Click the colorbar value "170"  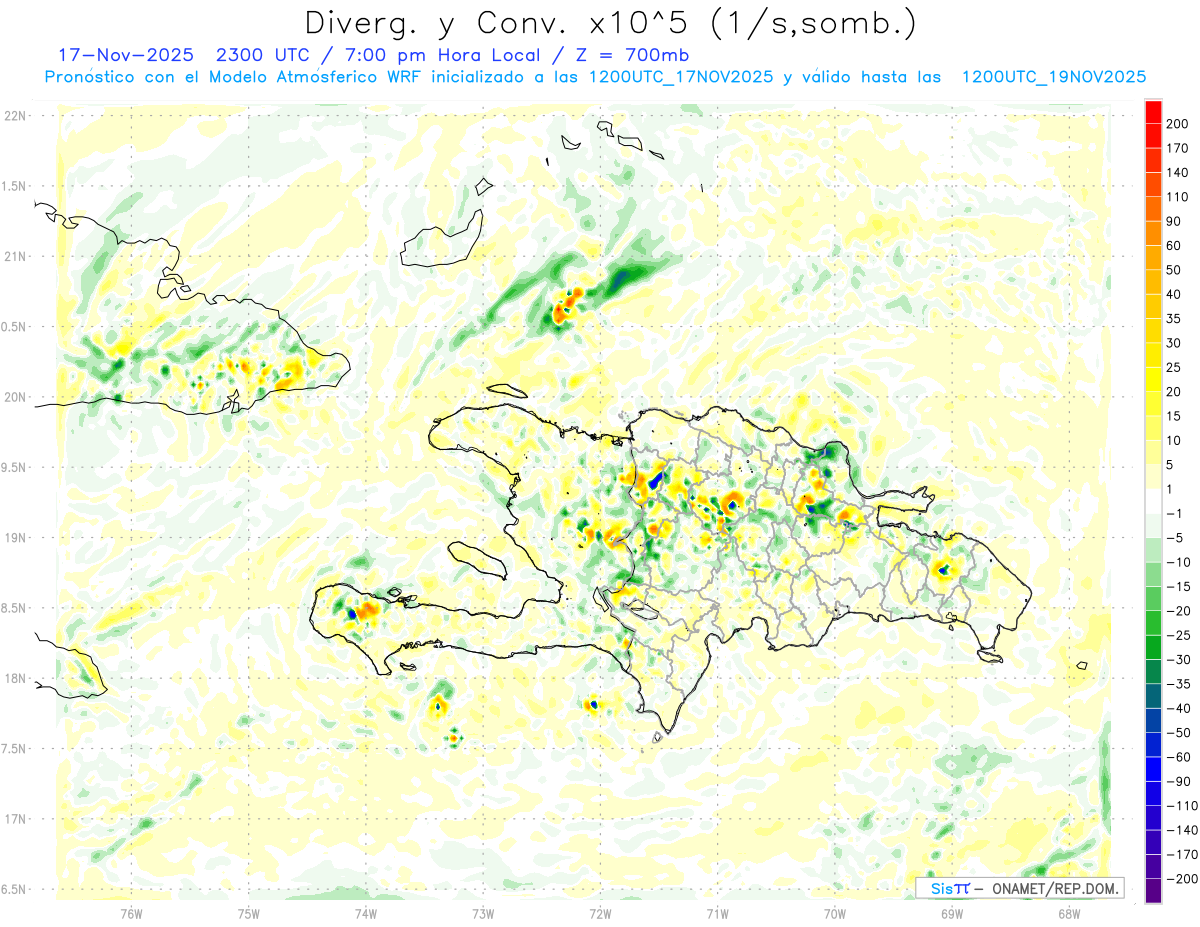click(1178, 148)
